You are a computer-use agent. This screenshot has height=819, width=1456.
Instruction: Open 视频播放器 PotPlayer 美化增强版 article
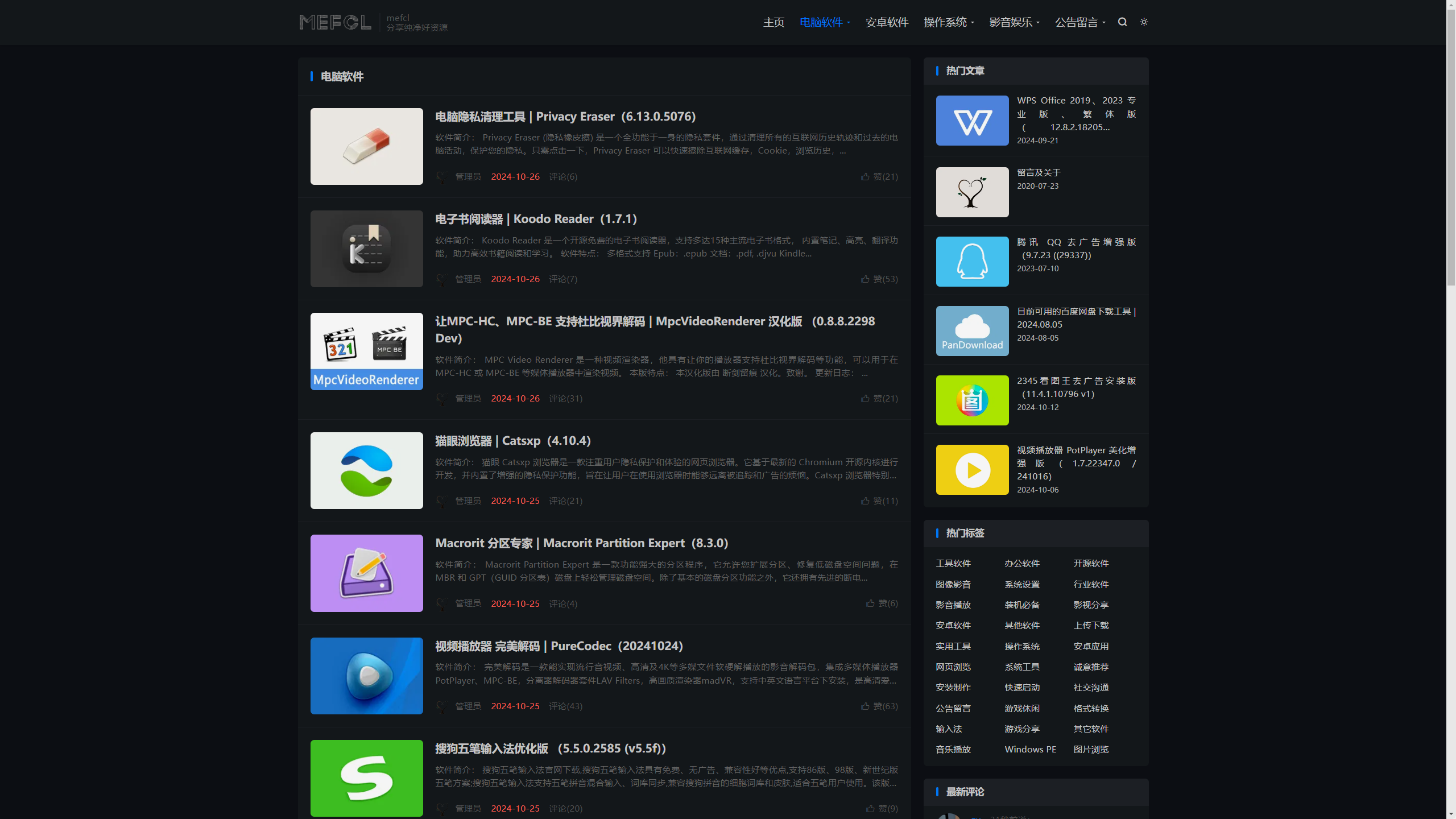pyautogui.click(x=1076, y=464)
